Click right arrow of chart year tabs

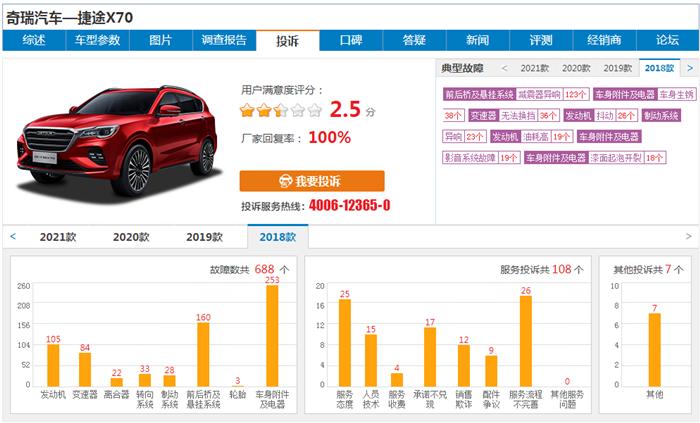[x=688, y=236]
